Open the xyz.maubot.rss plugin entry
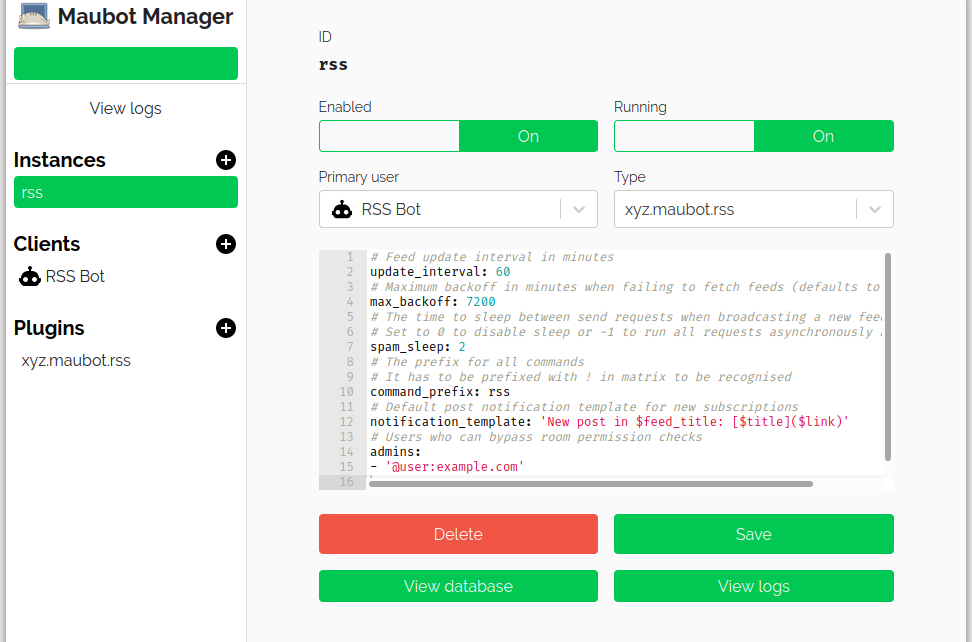The height and width of the screenshot is (642, 972). click(x=126, y=361)
